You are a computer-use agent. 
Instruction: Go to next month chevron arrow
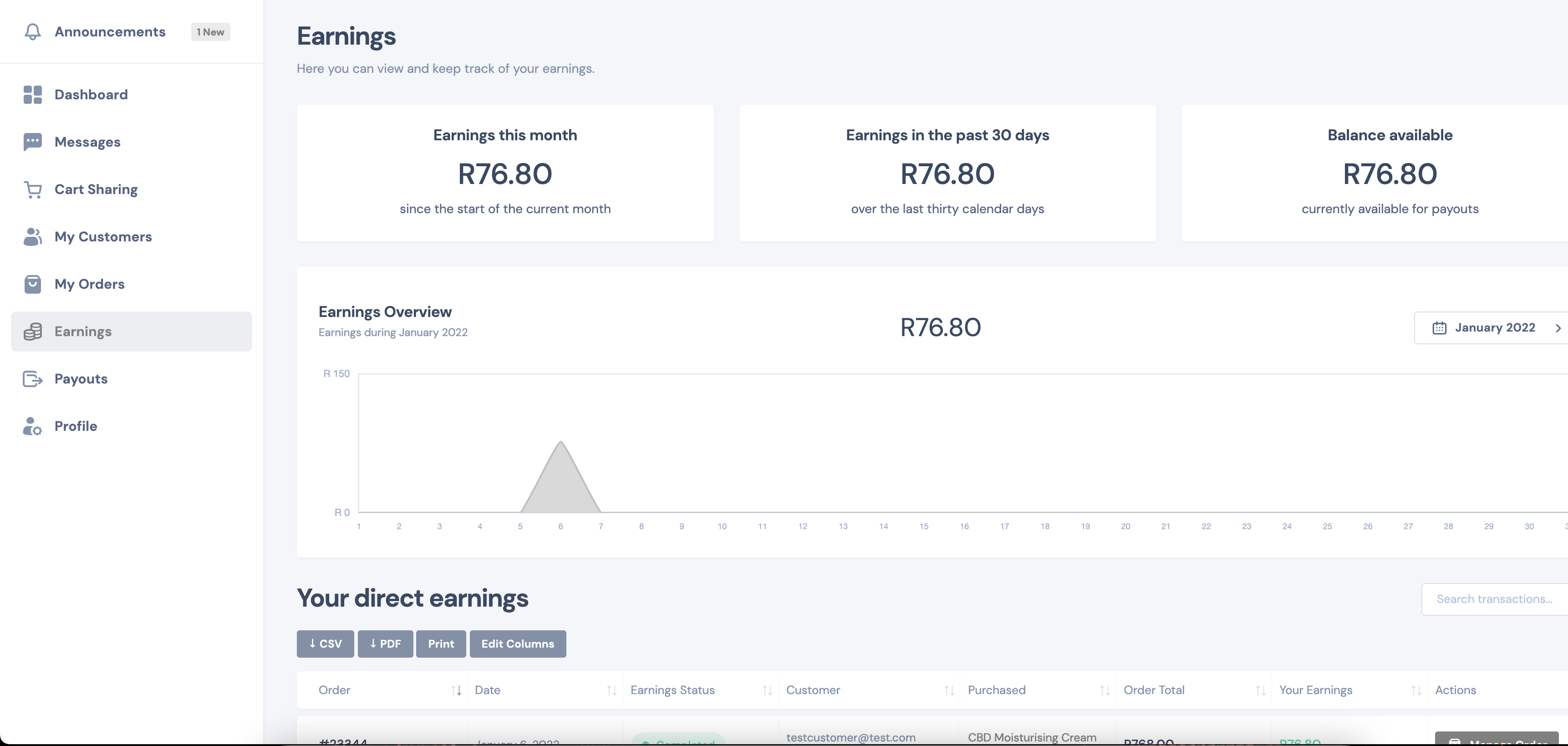(x=1558, y=328)
